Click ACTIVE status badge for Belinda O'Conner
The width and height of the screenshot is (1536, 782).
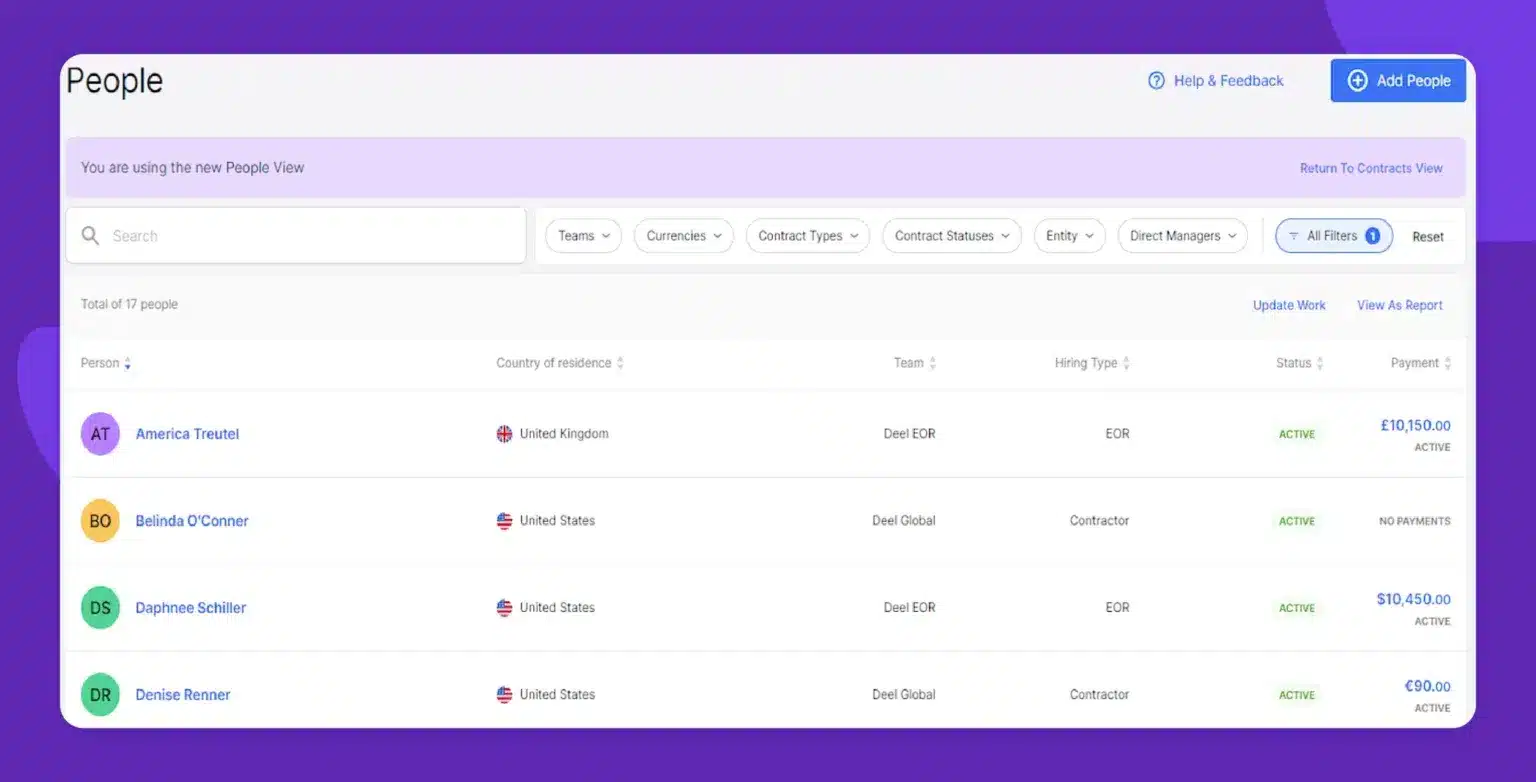point(1297,521)
